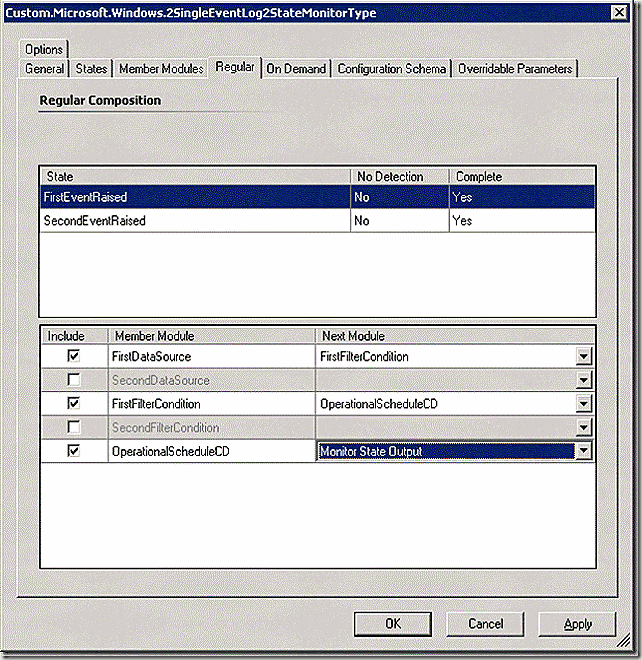Click the State column header
Screen dimensions: 642x660
tap(195, 176)
